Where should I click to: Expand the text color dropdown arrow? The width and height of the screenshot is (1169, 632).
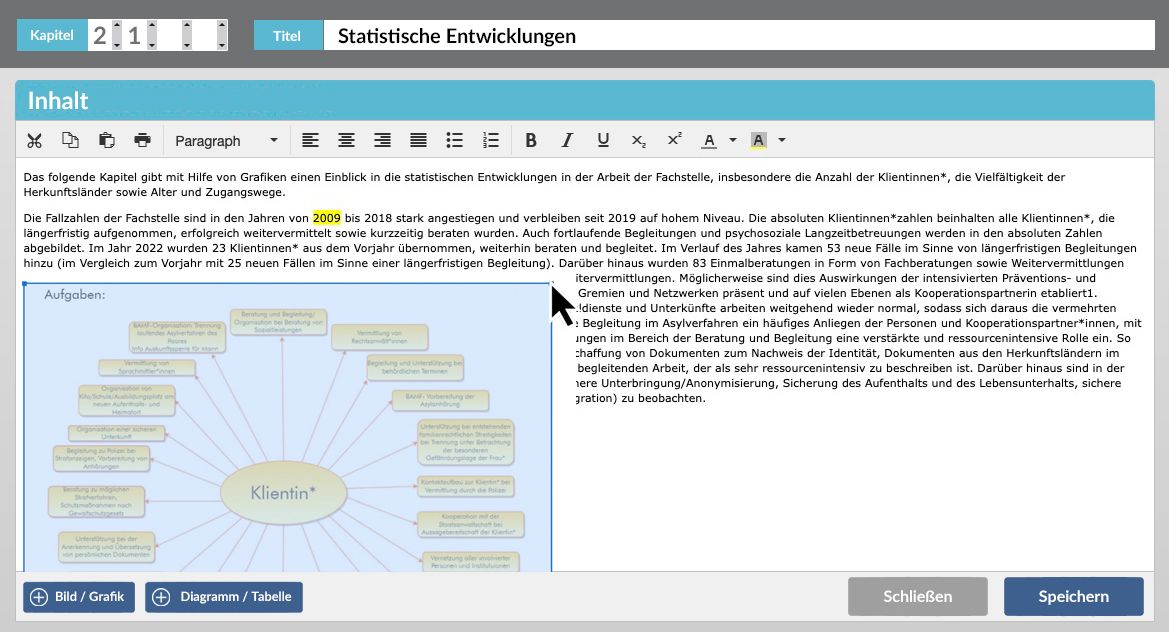point(733,140)
